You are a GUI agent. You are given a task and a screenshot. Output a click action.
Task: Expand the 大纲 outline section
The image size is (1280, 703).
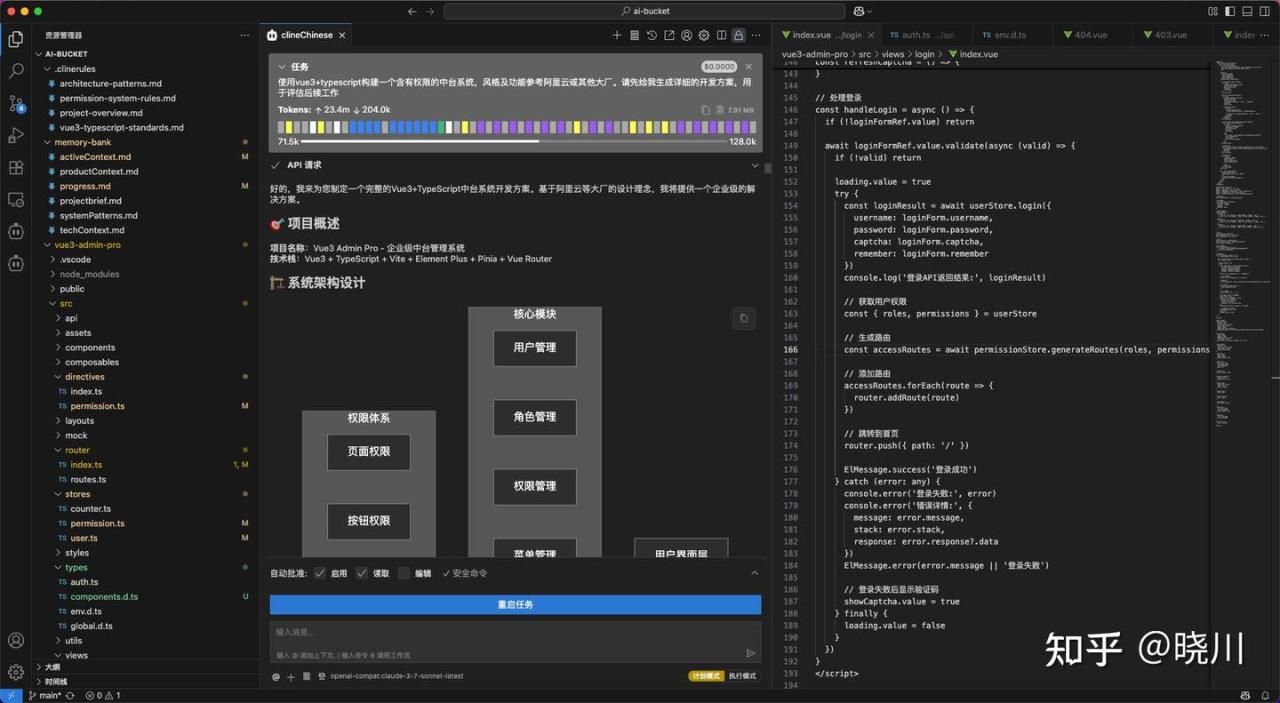coord(52,667)
